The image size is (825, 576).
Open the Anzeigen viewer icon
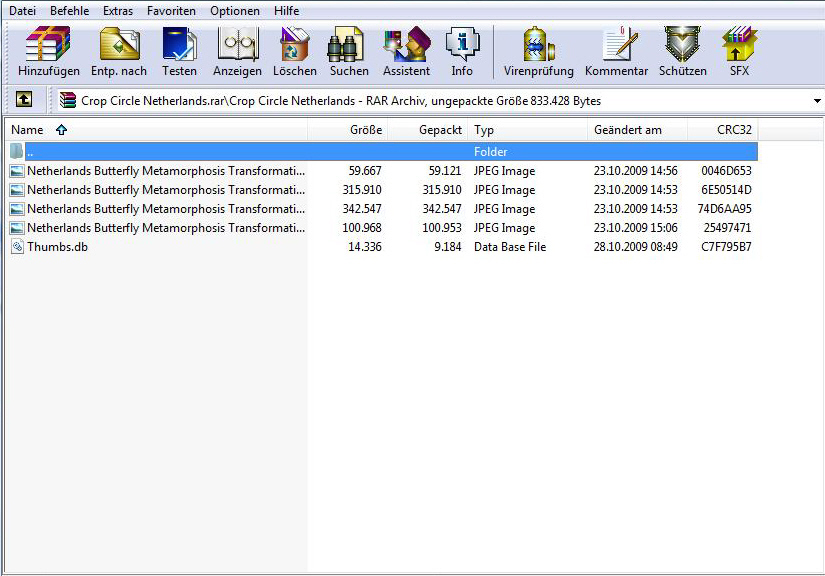(x=237, y=52)
